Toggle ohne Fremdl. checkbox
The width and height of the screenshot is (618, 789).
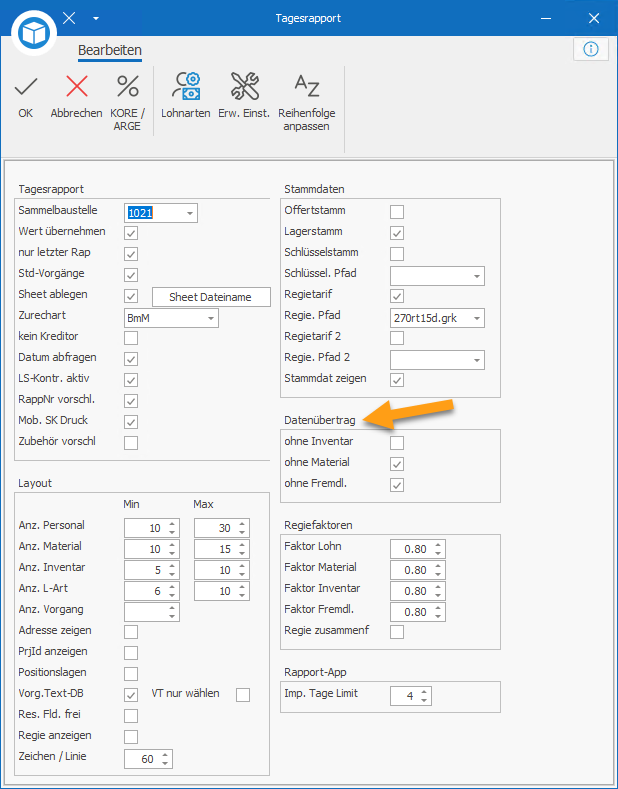coord(397,485)
